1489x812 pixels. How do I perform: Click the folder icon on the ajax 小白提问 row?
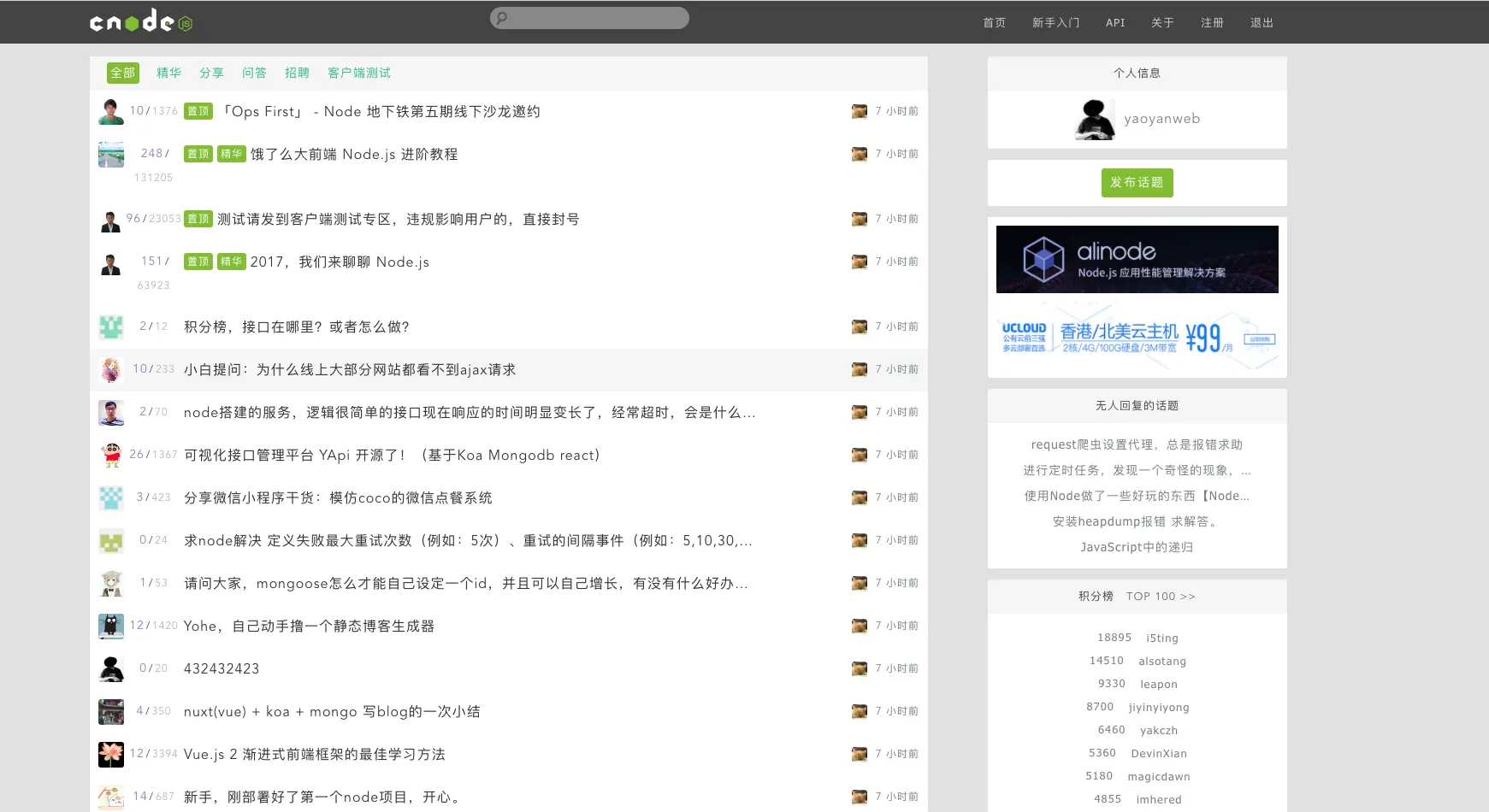[859, 369]
